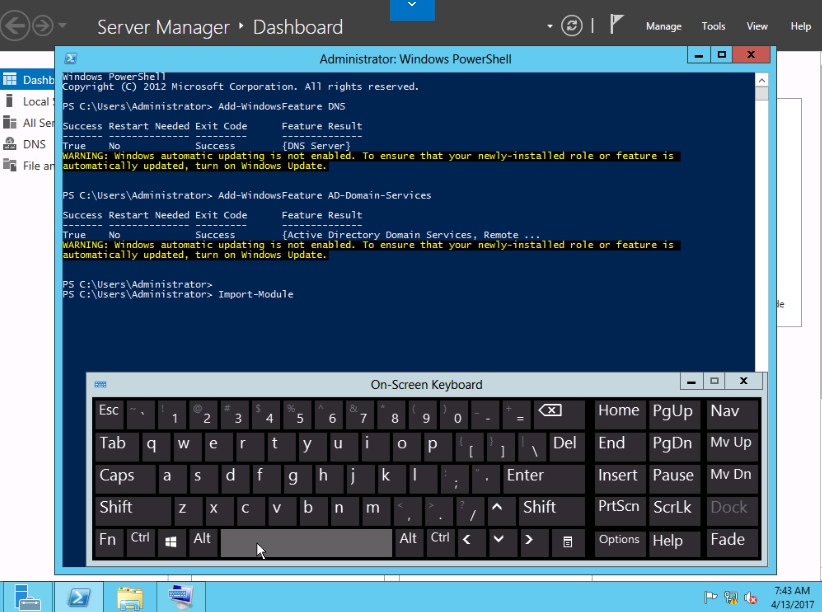The width and height of the screenshot is (822, 612).
Task: Tap the Insert key
Action: pyautogui.click(x=620, y=477)
